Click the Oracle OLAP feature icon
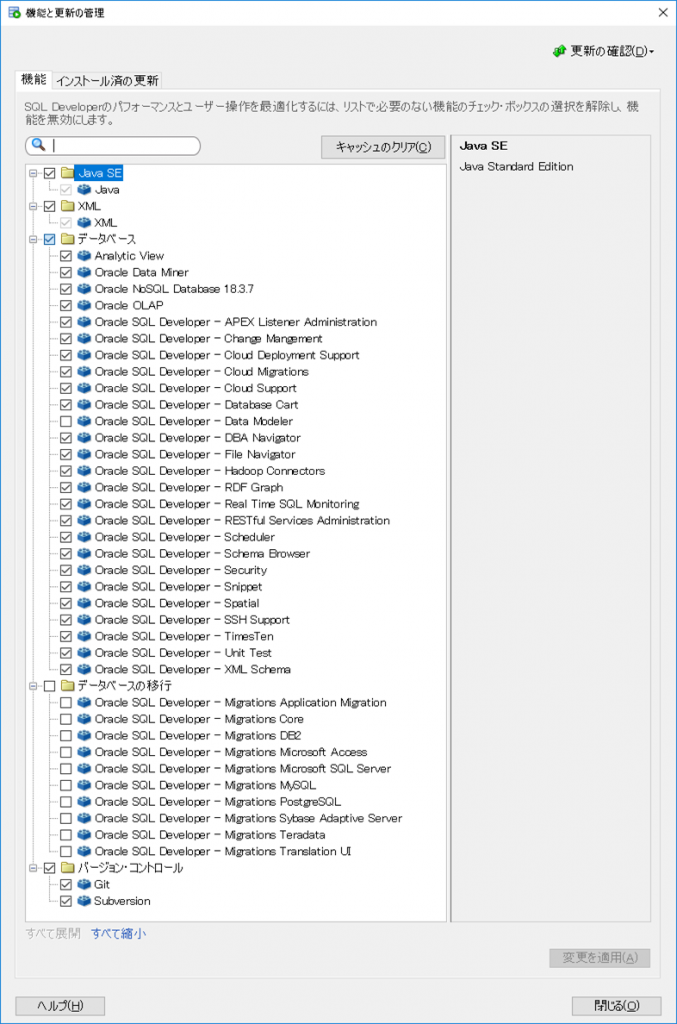This screenshot has height=1024, width=677. click(x=84, y=305)
